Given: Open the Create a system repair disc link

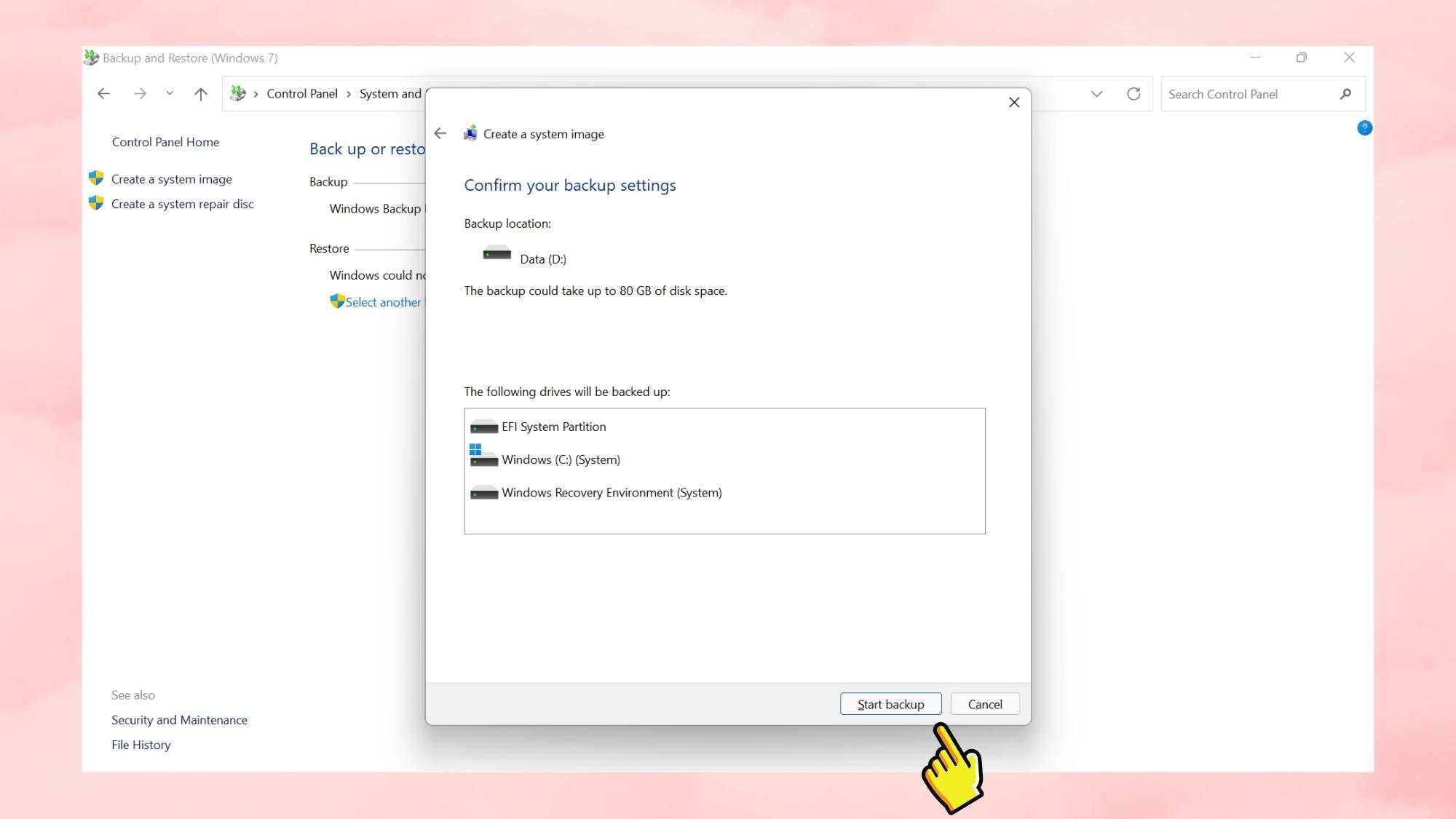Looking at the screenshot, I should tap(183, 204).
